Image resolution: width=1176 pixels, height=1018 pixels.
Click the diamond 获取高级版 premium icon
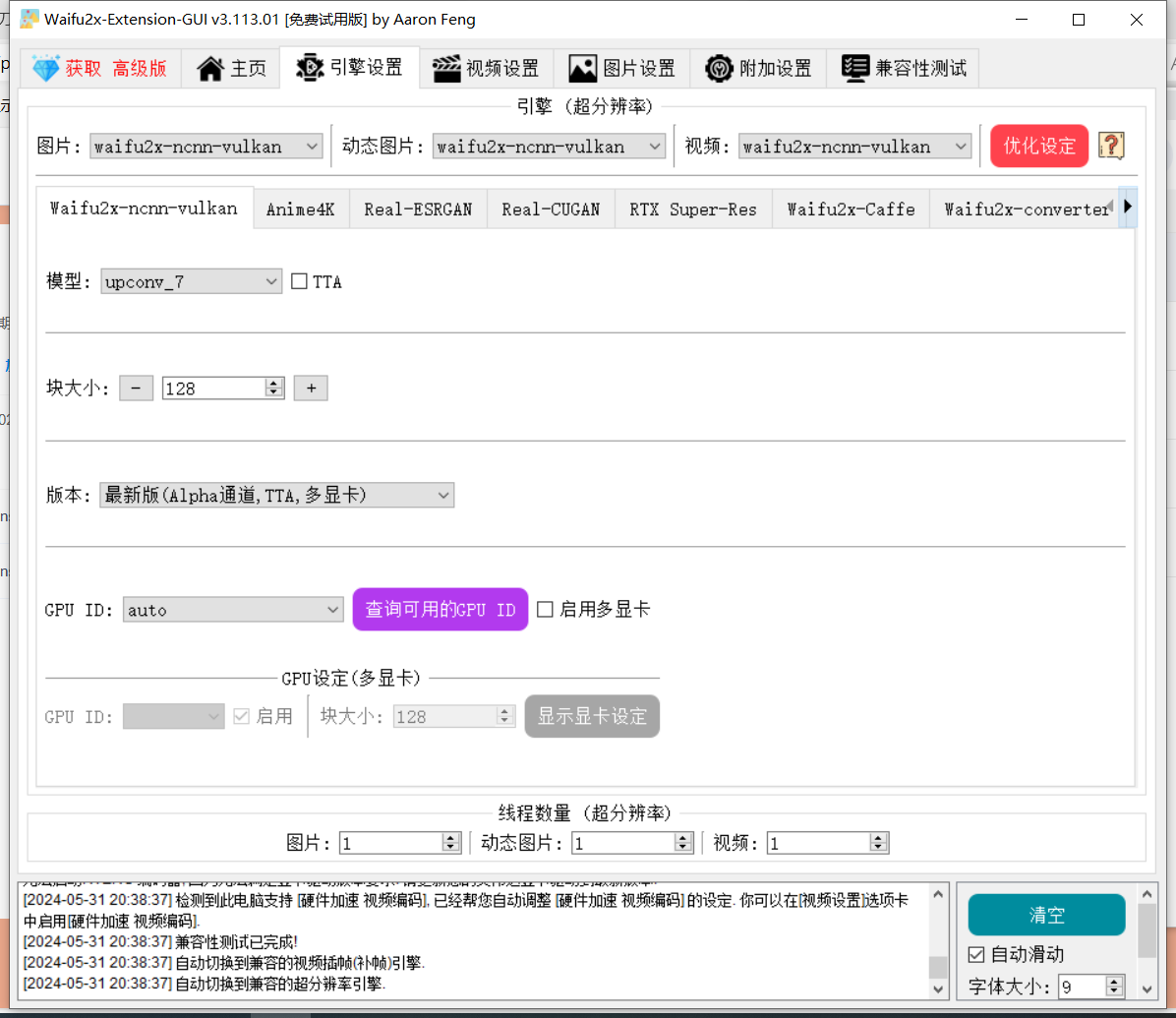(x=46, y=69)
